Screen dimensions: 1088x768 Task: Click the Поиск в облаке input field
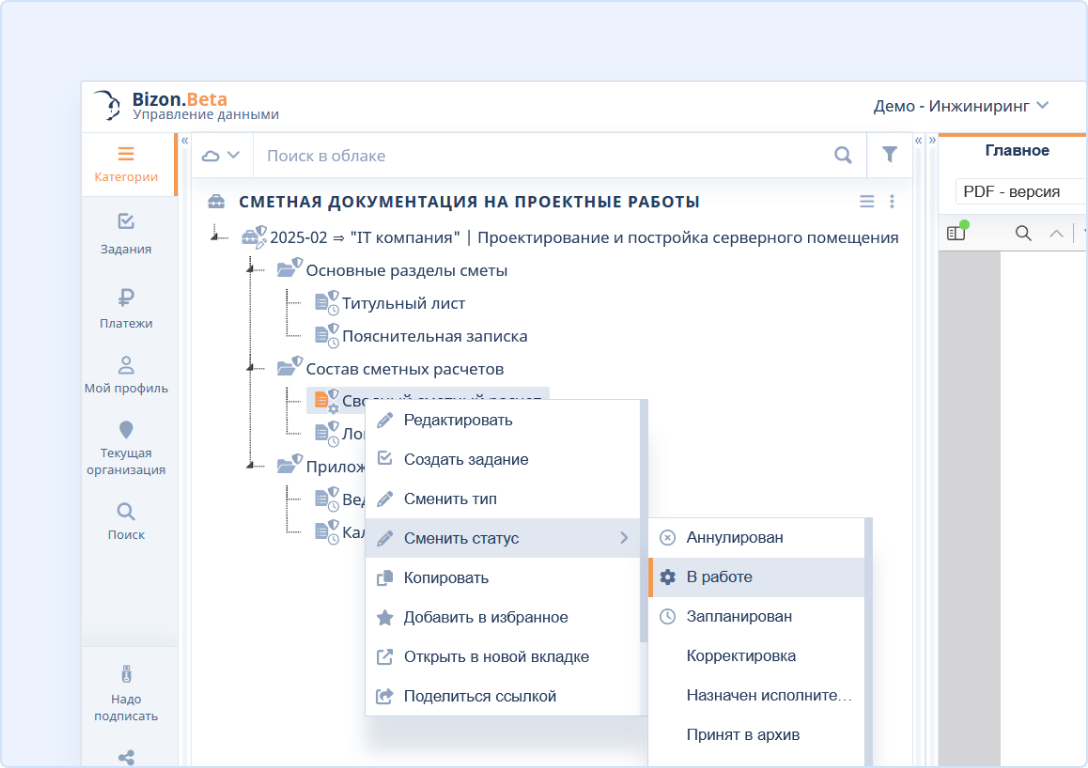point(540,155)
